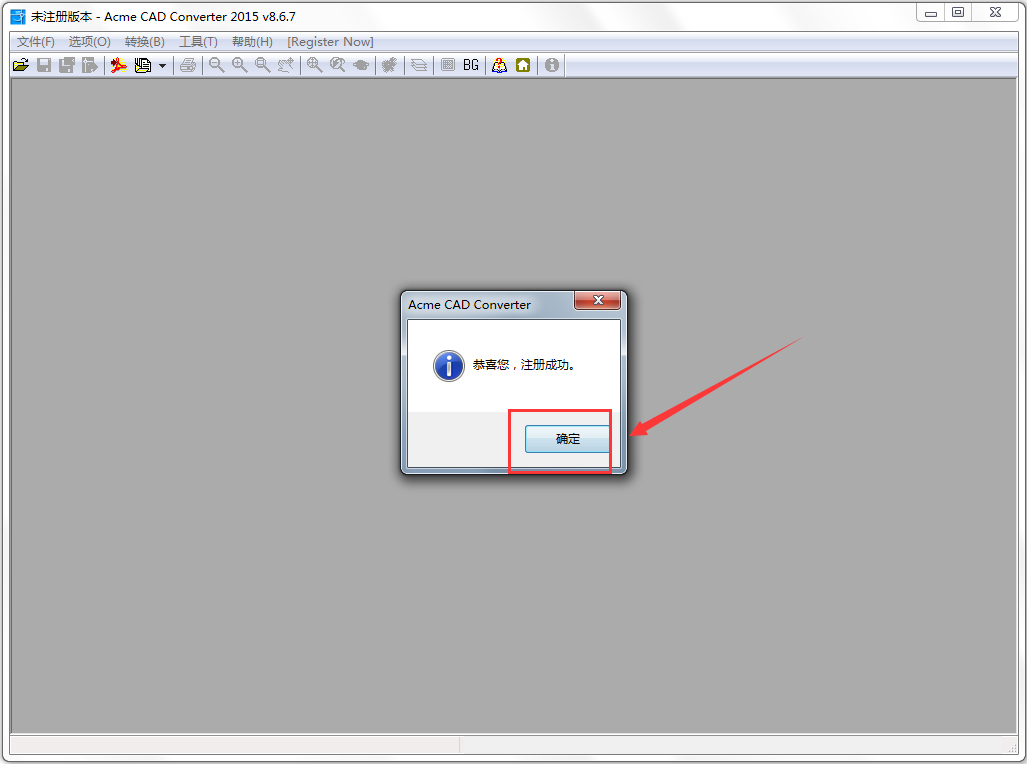Image resolution: width=1027 pixels, height=764 pixels.
Task: Select the Zoom Out magnifier icon
Action: [x=216, y=65]
